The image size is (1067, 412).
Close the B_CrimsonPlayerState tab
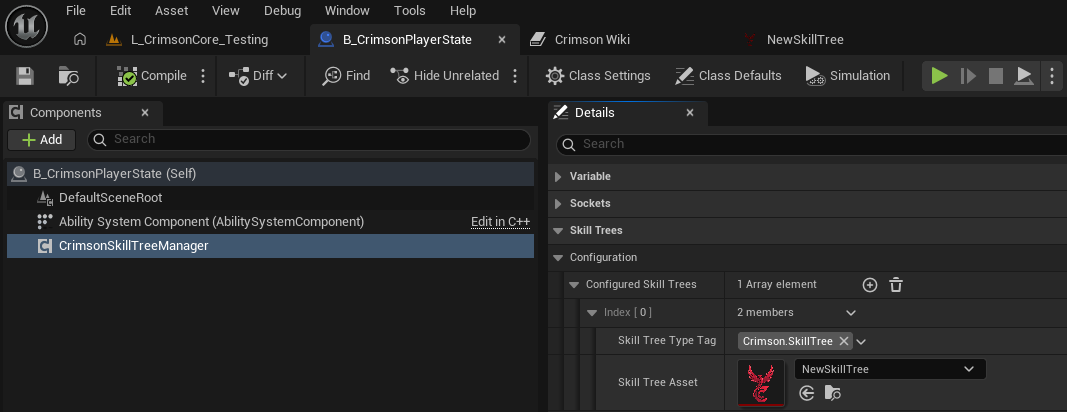tap(502, 39)
